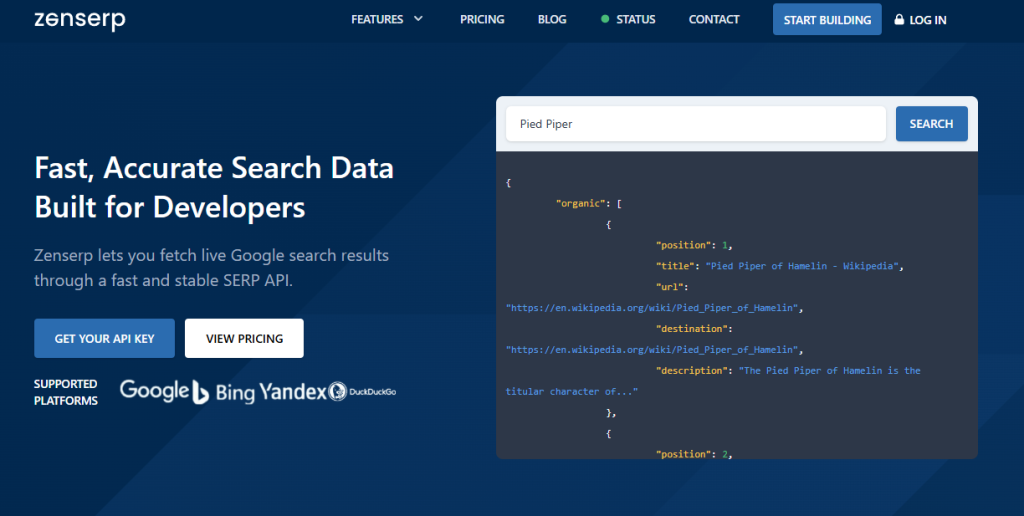The height and width of the screenshot is (516, 1024).
Task: Click the Wikipedia URL in JSON output
Action: point(654,308)
